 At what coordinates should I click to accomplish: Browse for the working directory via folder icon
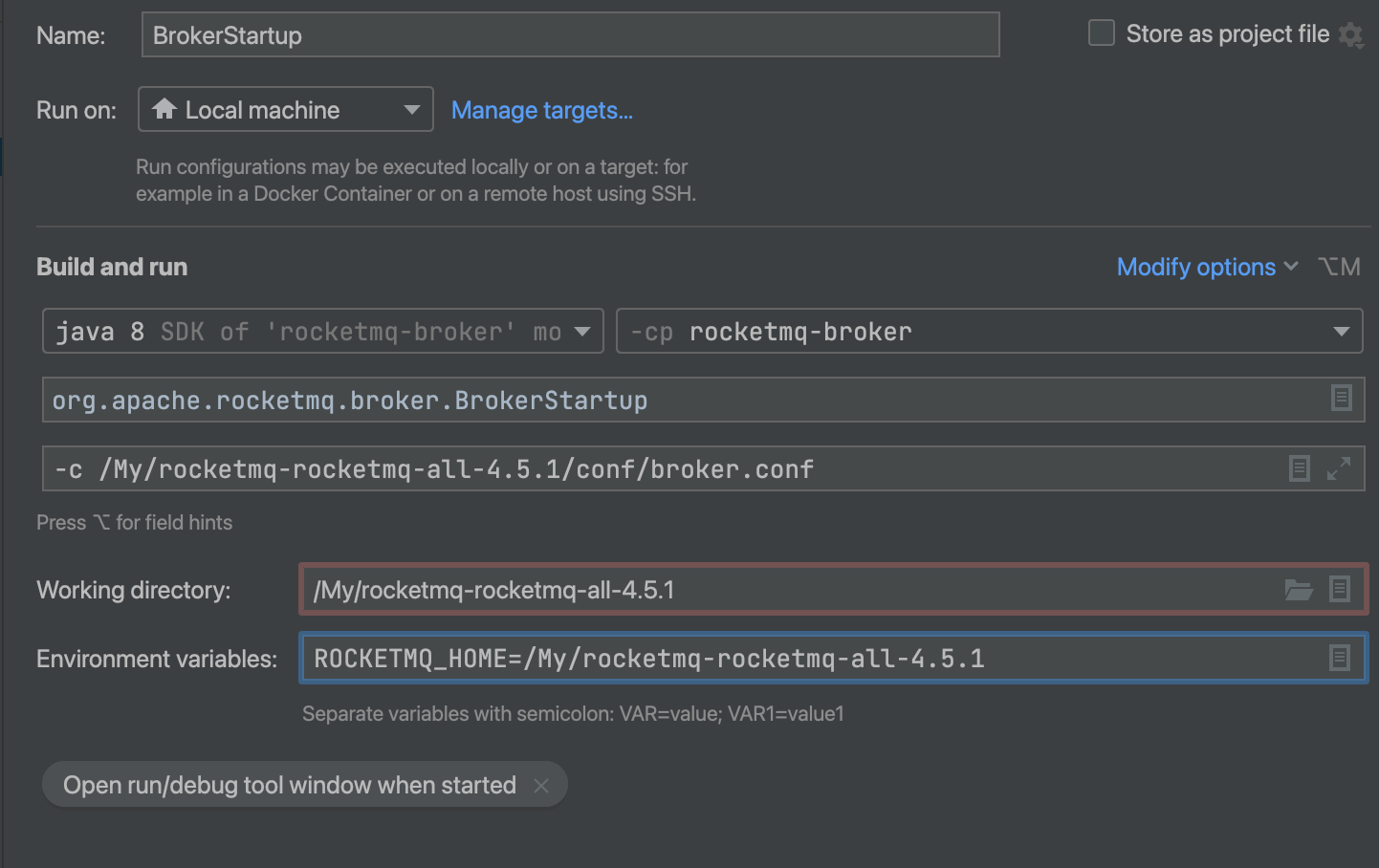pyautogui.click(x=1298, y=590)
